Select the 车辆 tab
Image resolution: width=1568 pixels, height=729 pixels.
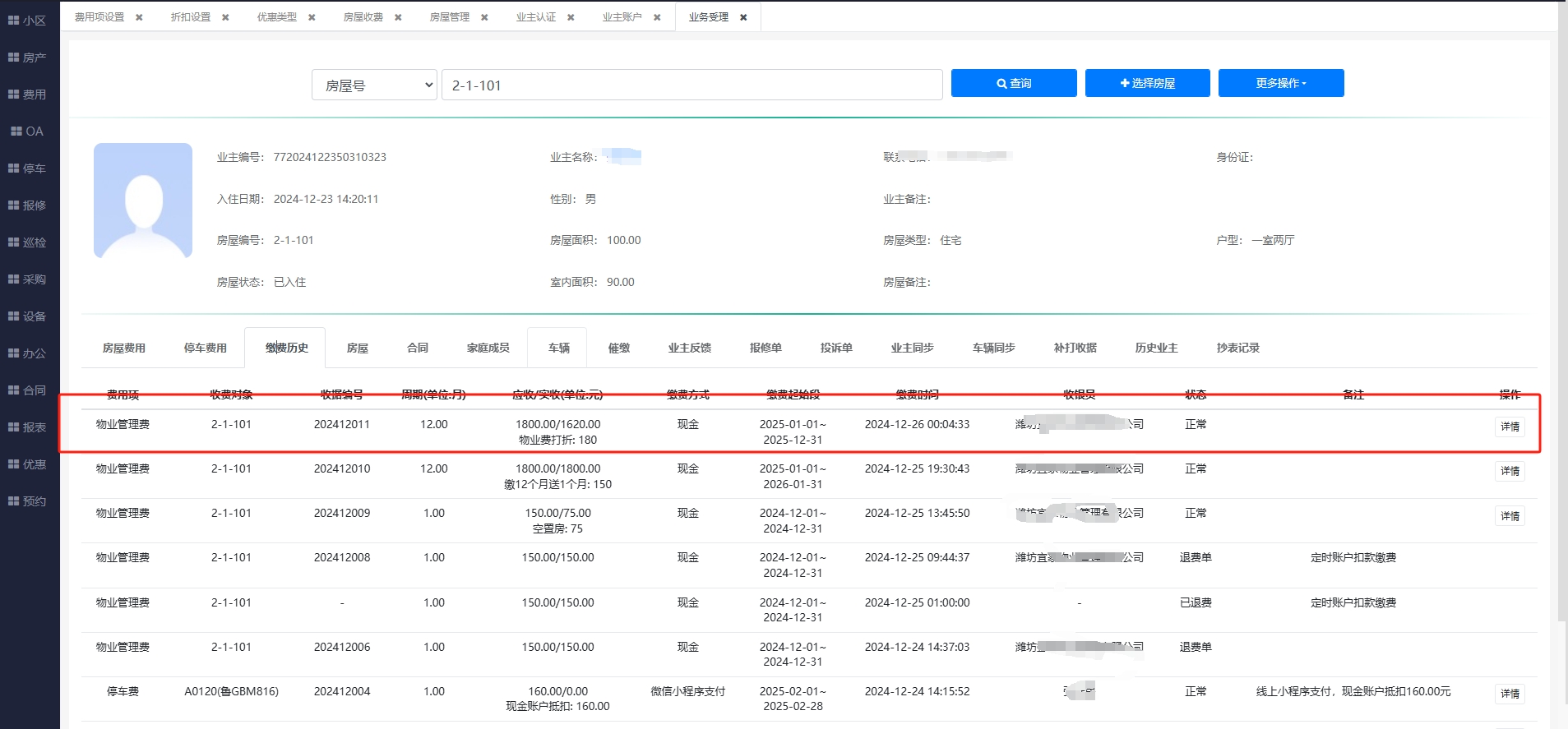[559, 348]
